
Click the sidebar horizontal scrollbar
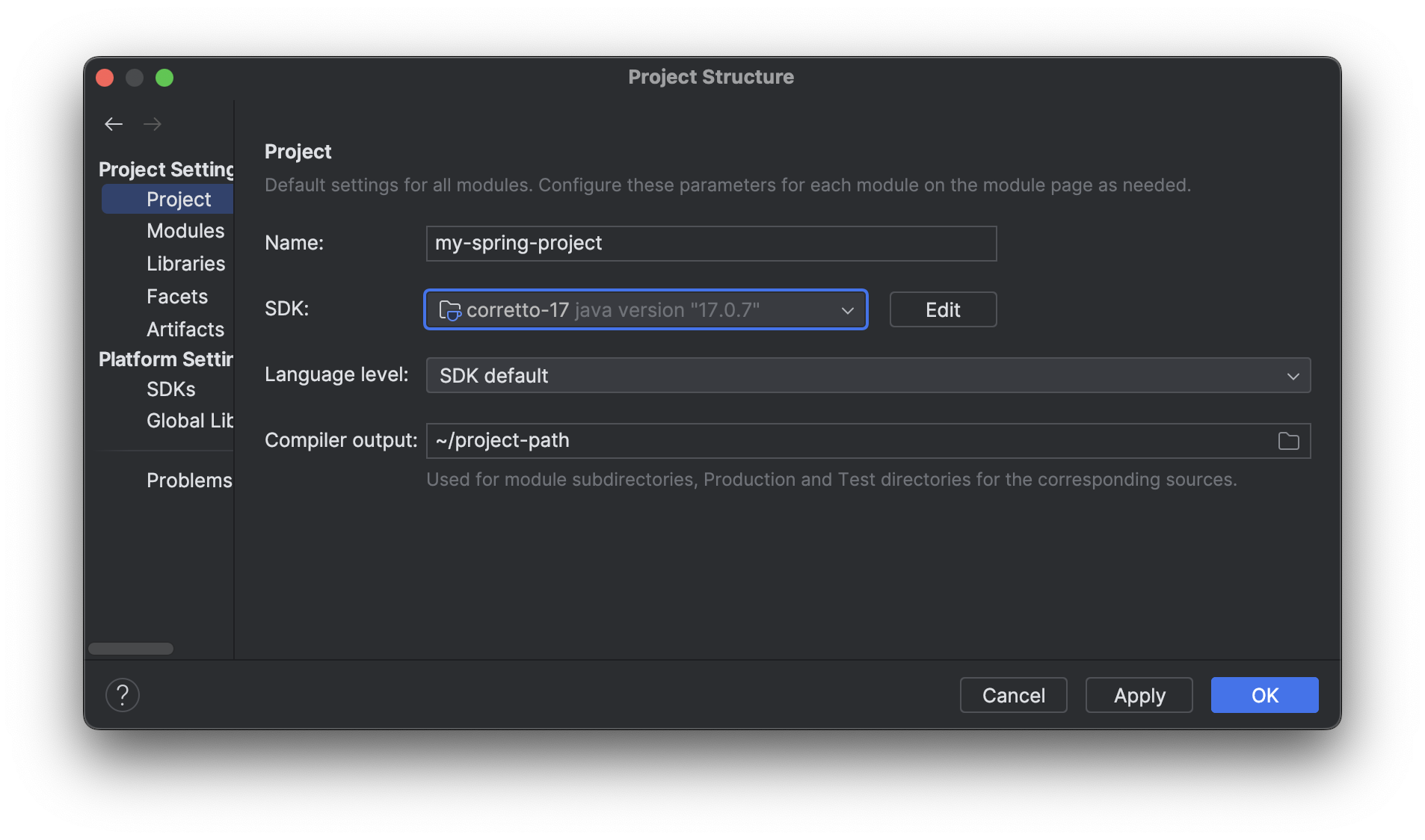(x=131, y=649)
